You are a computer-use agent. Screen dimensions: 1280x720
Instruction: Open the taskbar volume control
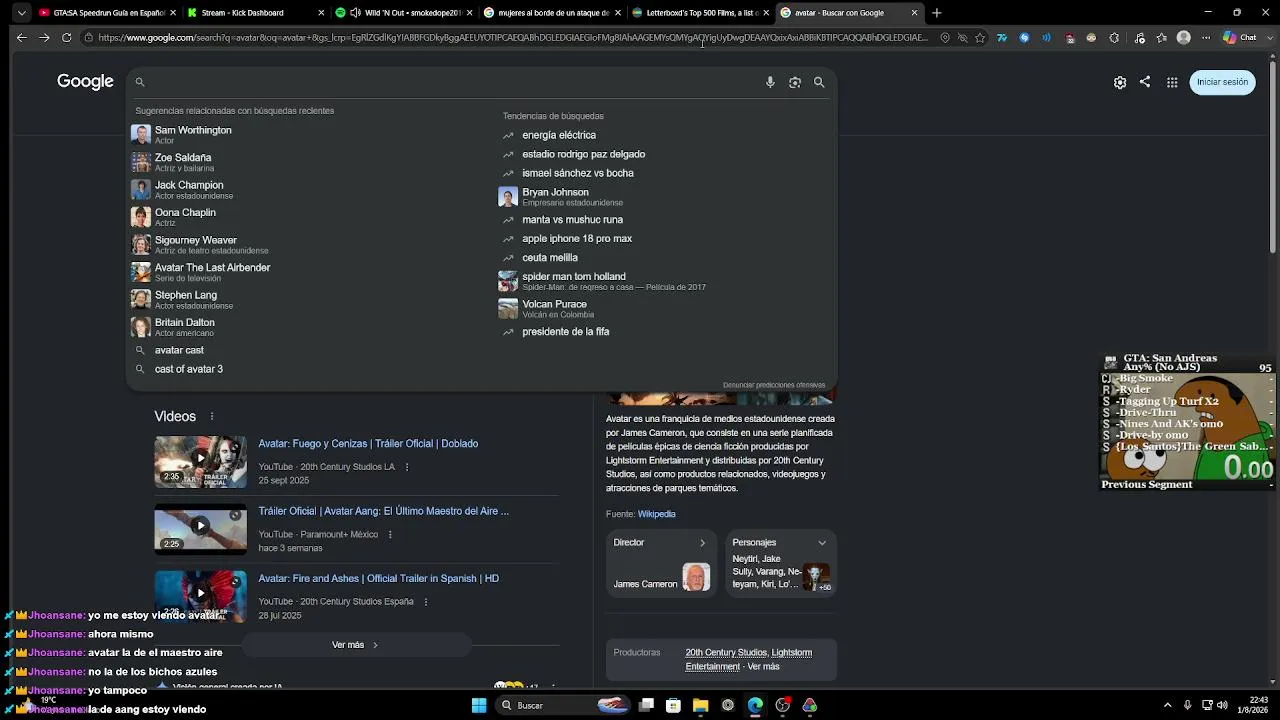click(1224, 705)
